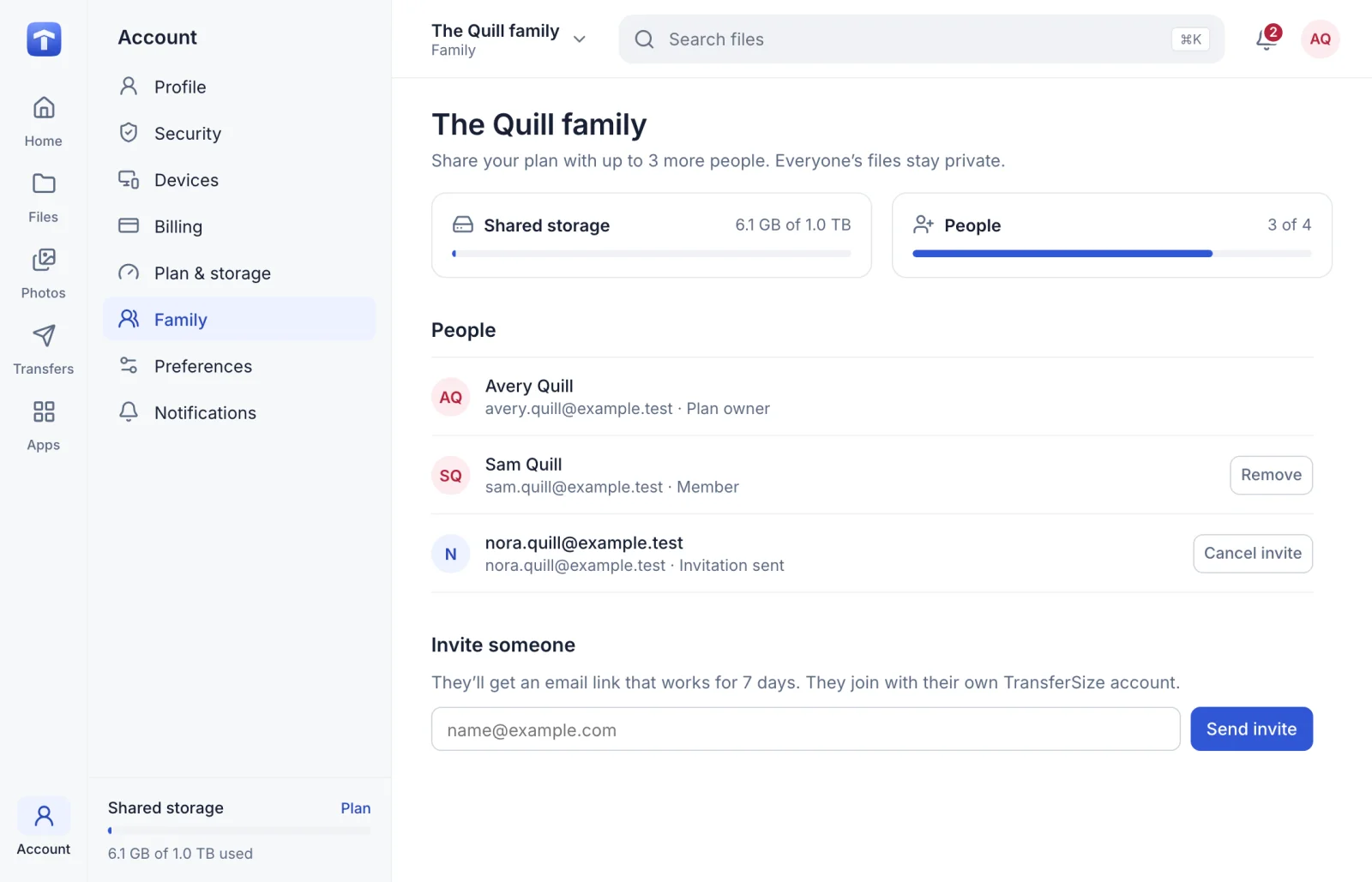The width and height of the screenshot is (1372, 882).
Task: Click the search magnifier icon
Action: [644, 39]
